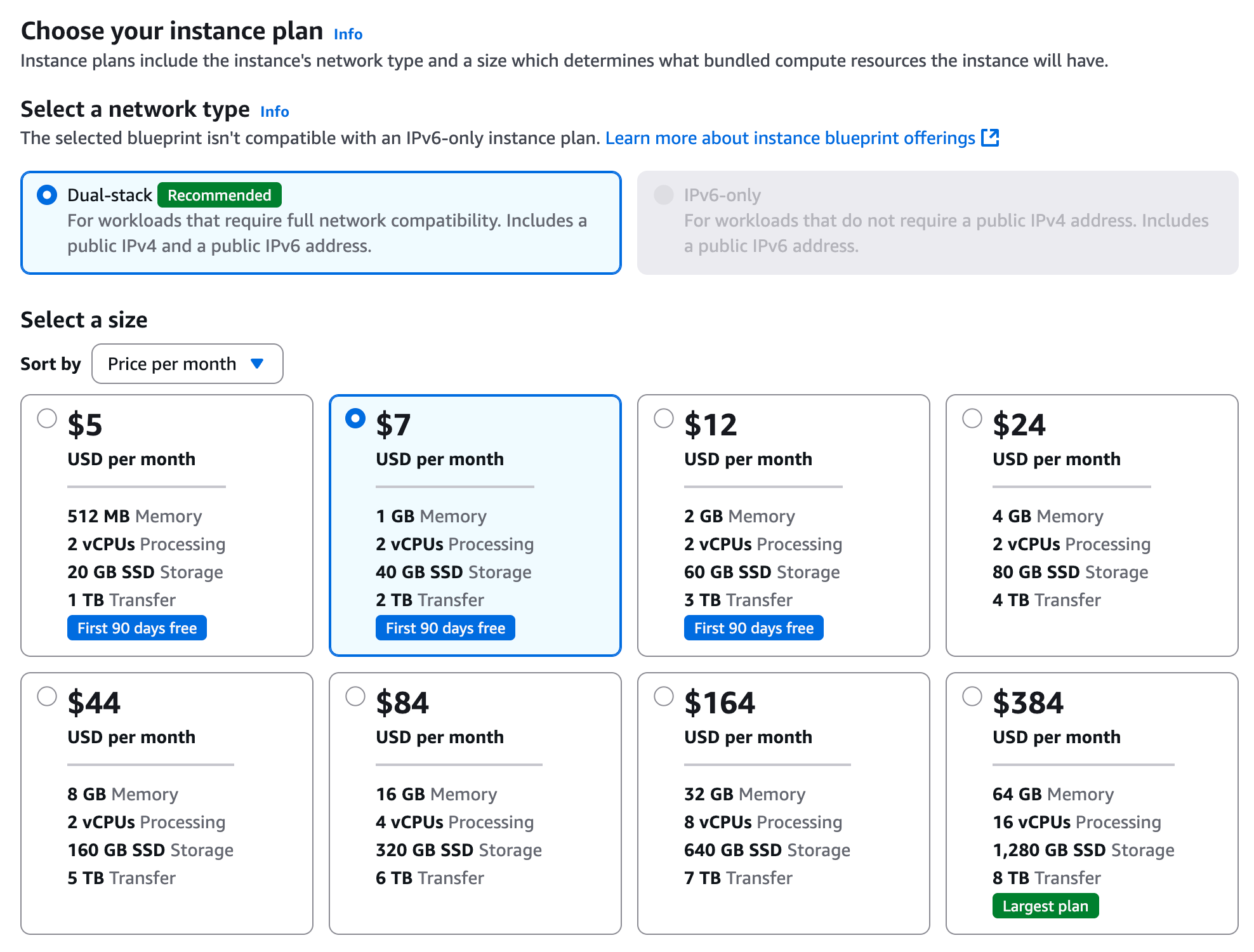The height and width of the screenshot is (952, 1254).
Task: Click the selected $7 plan radio button
Action: pyautogui.click(x=355, y=418)
